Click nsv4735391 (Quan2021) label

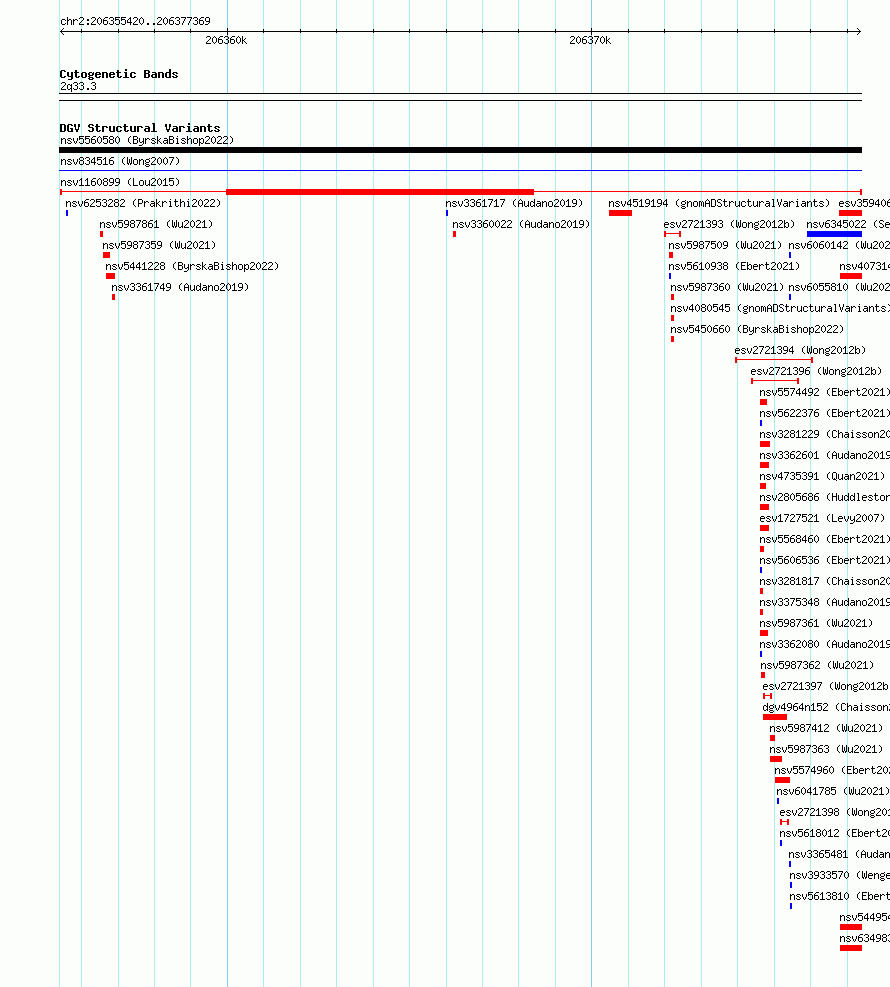pos(822,476)
